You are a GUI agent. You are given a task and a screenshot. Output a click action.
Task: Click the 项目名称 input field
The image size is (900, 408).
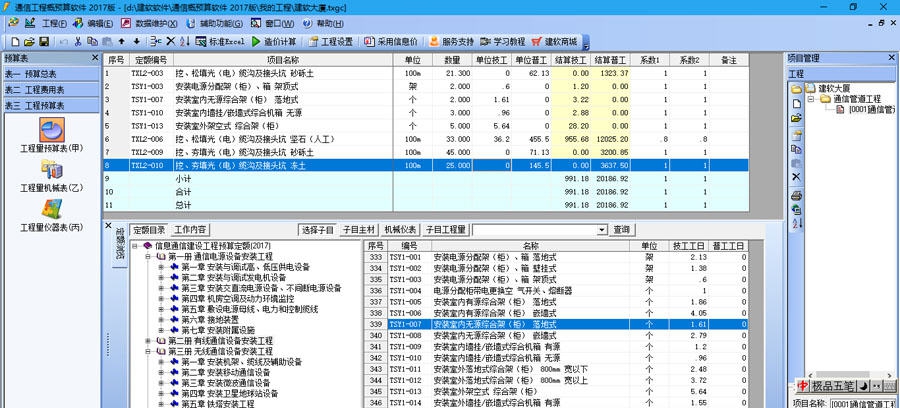coord(863,404)
